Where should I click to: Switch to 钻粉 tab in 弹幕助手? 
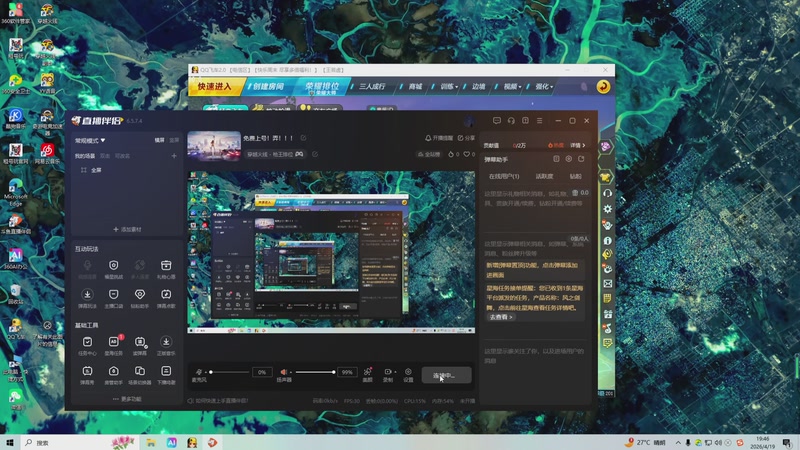pos(575,176)
